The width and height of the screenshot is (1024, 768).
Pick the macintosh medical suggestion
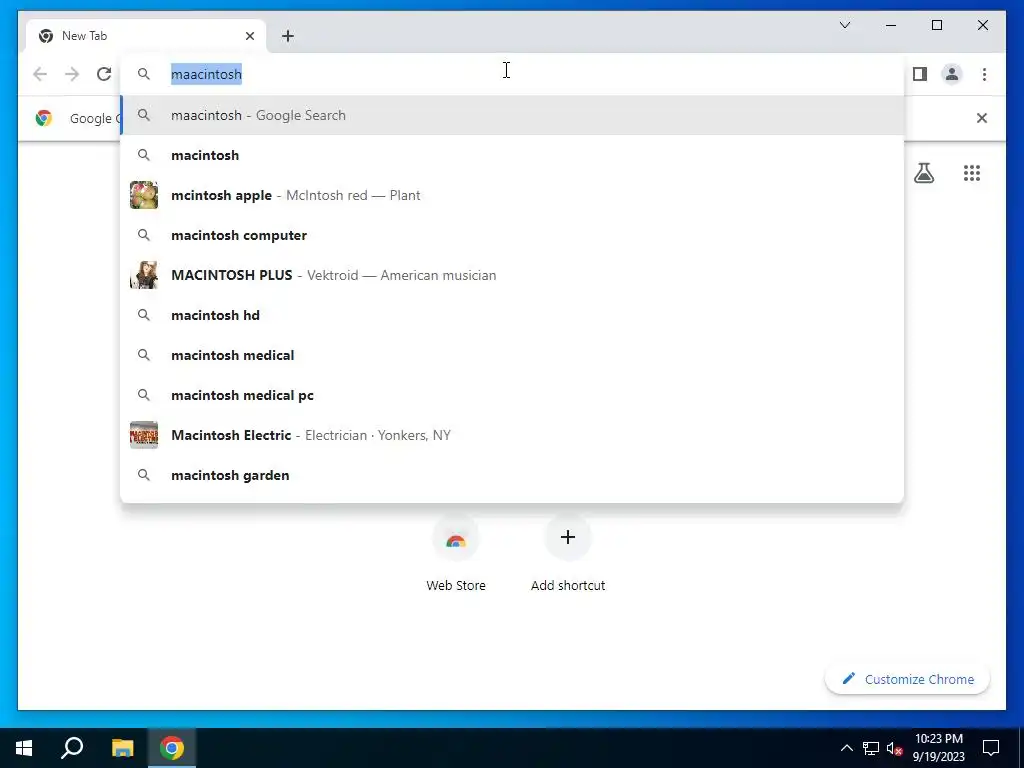pos(513,355)
